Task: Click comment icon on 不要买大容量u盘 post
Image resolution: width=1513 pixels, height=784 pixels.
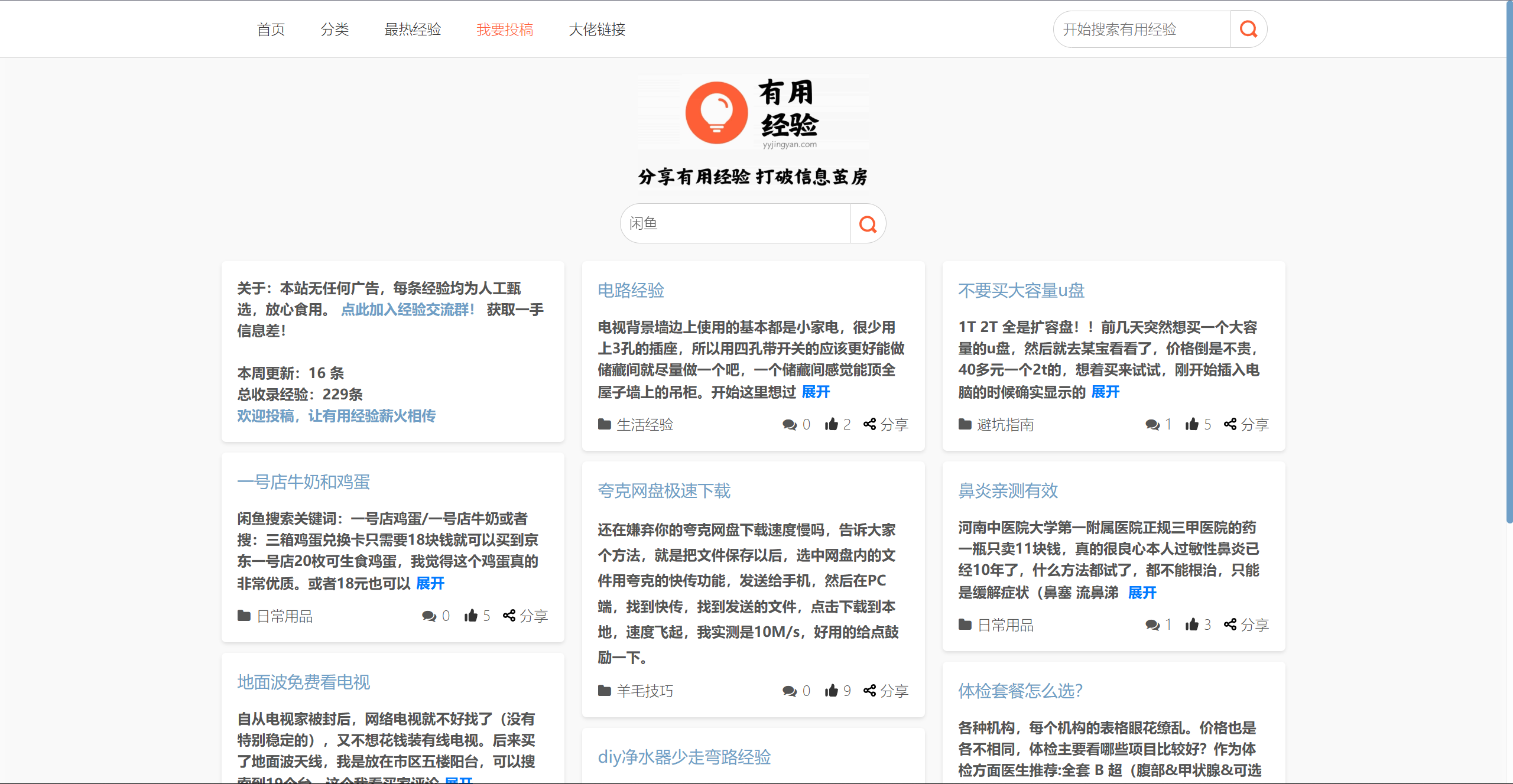Action: point(1152,424)
